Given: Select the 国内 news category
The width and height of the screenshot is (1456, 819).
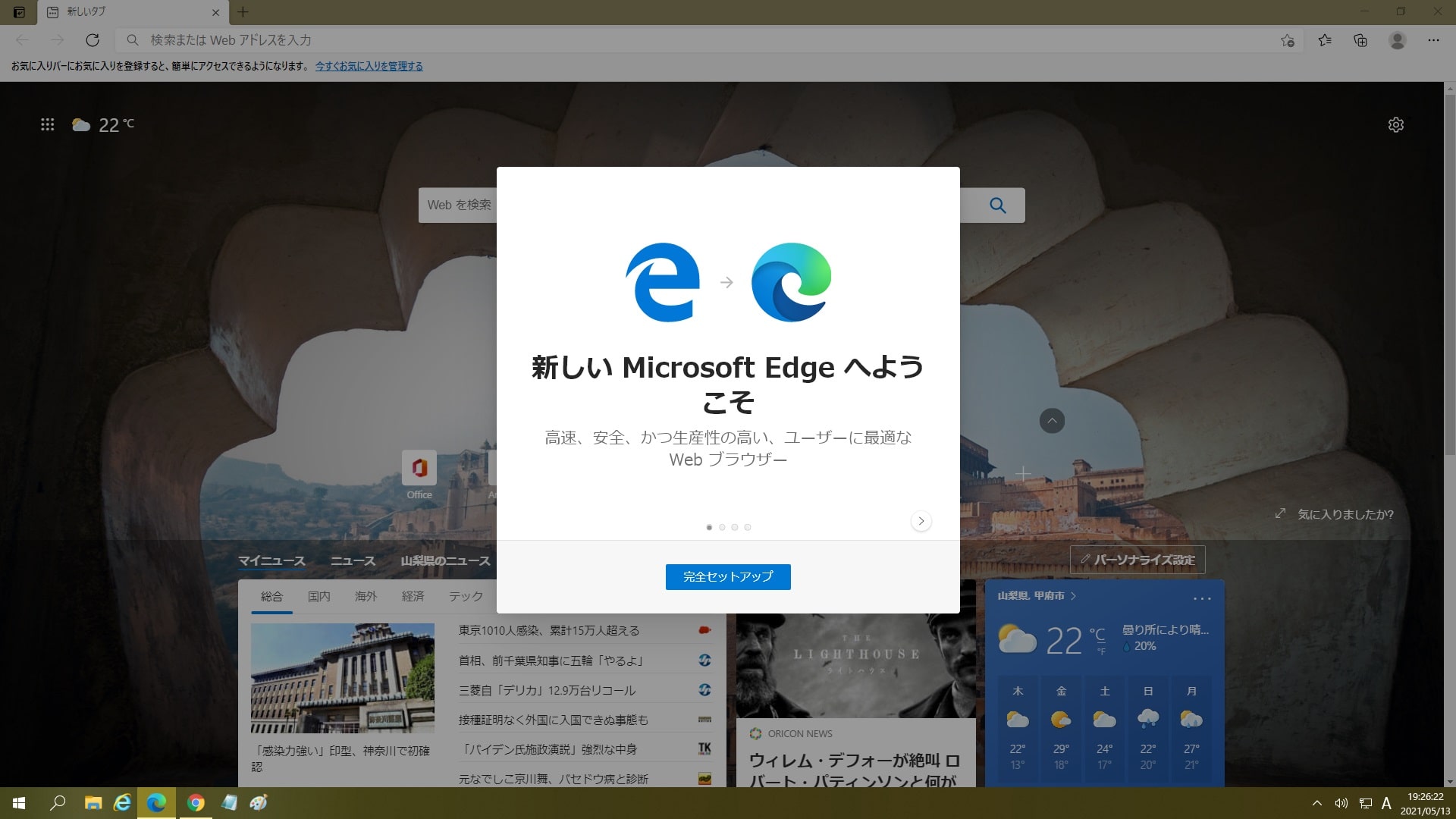Looking at the screenshot, I should click(x=318, y=597).
